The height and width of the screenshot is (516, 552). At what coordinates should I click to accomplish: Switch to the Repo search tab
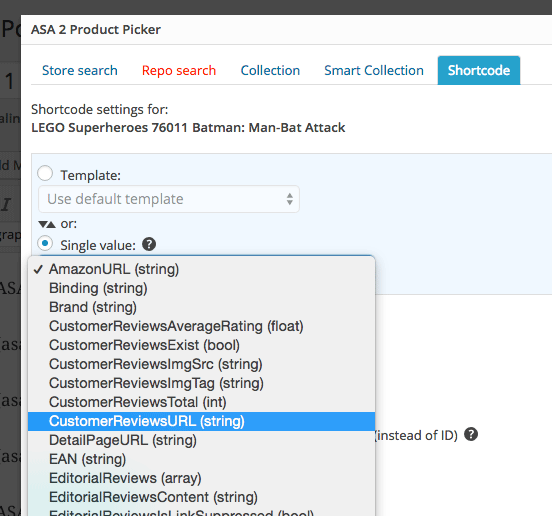click(x=179, y=70)
